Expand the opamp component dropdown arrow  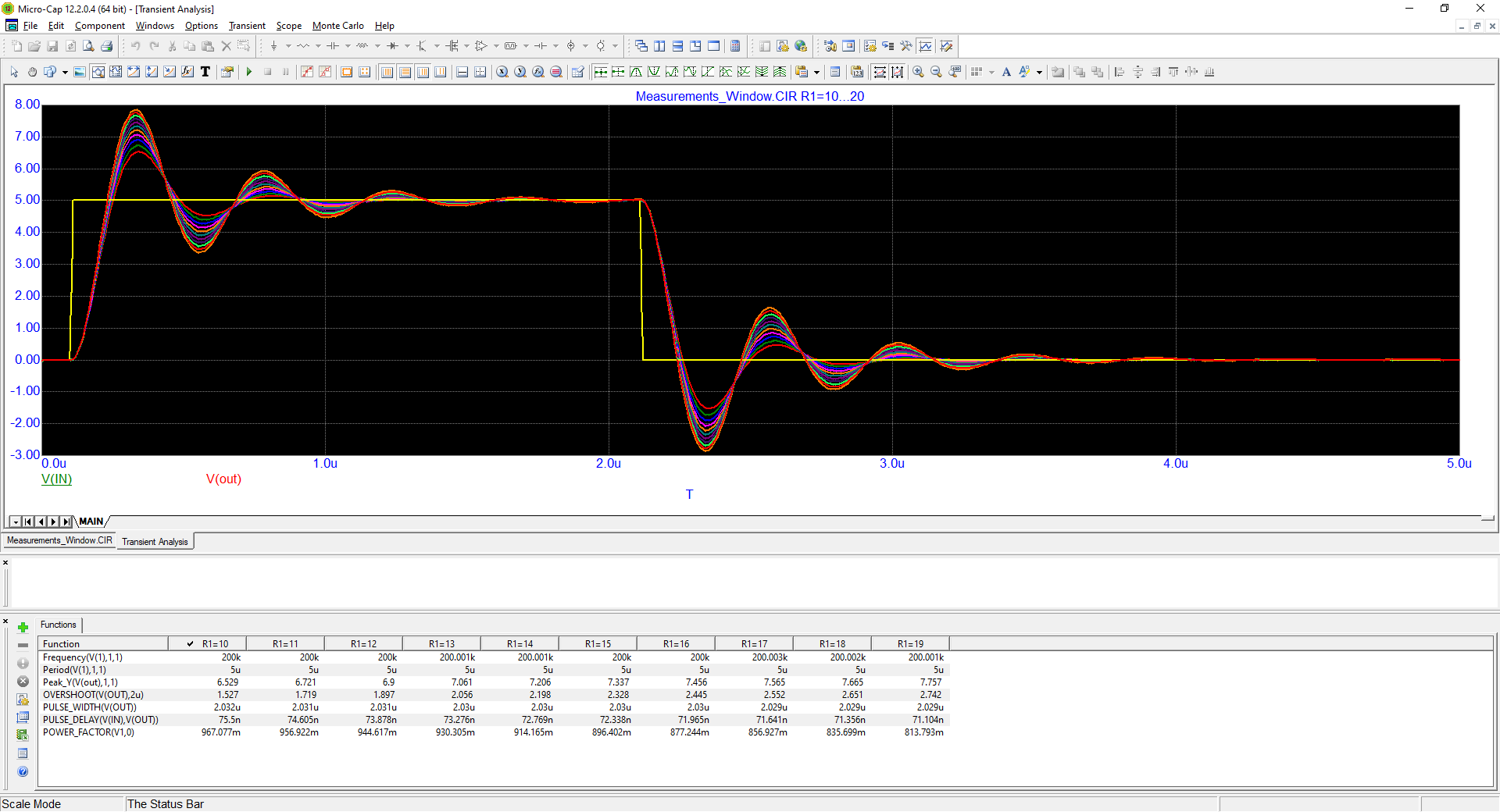[x=496, y=46]
